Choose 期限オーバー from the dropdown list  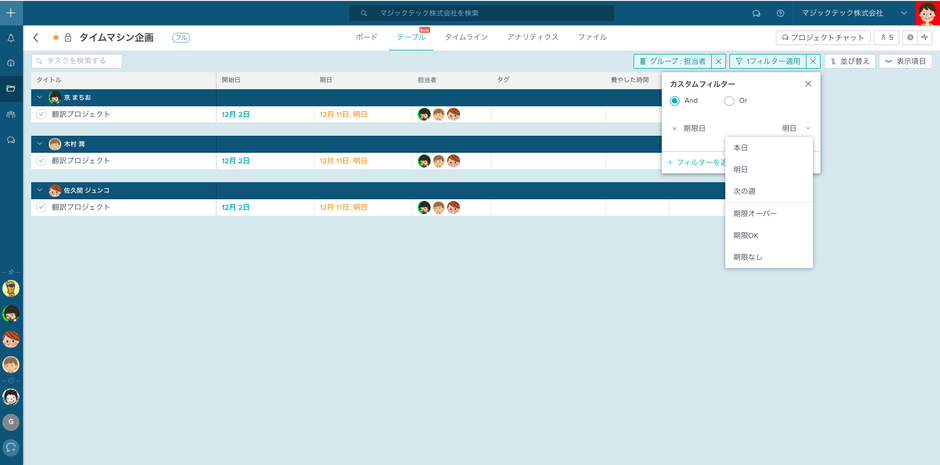[754, 213]
